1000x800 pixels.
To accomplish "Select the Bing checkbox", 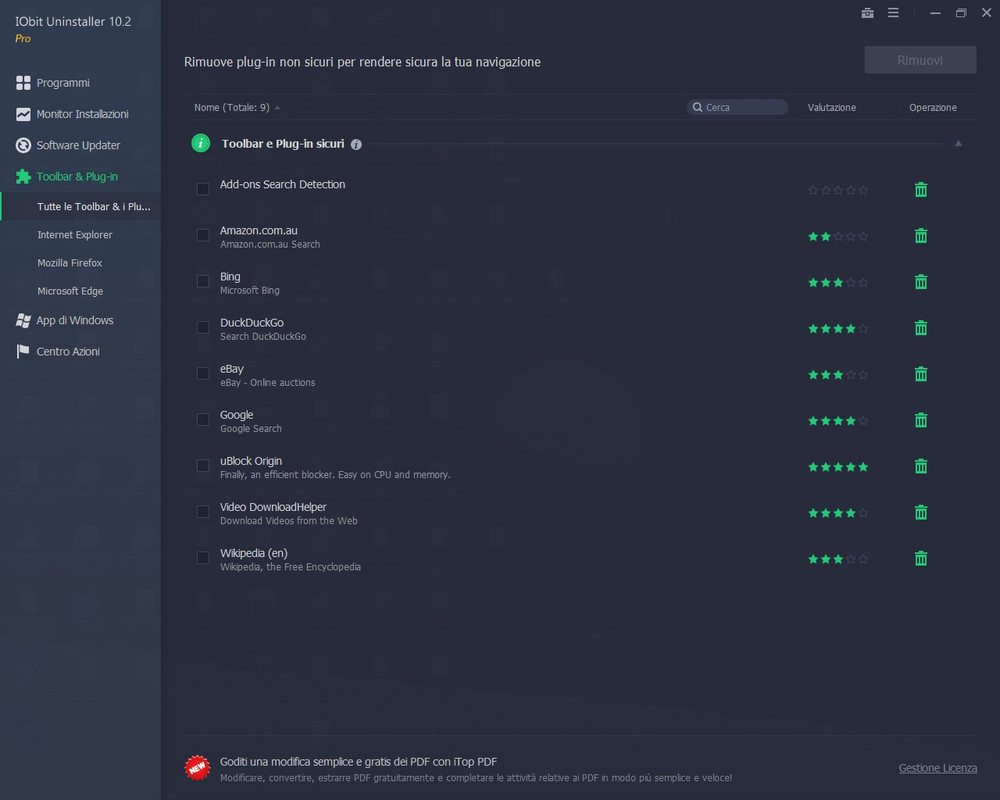I will (203, 281).
